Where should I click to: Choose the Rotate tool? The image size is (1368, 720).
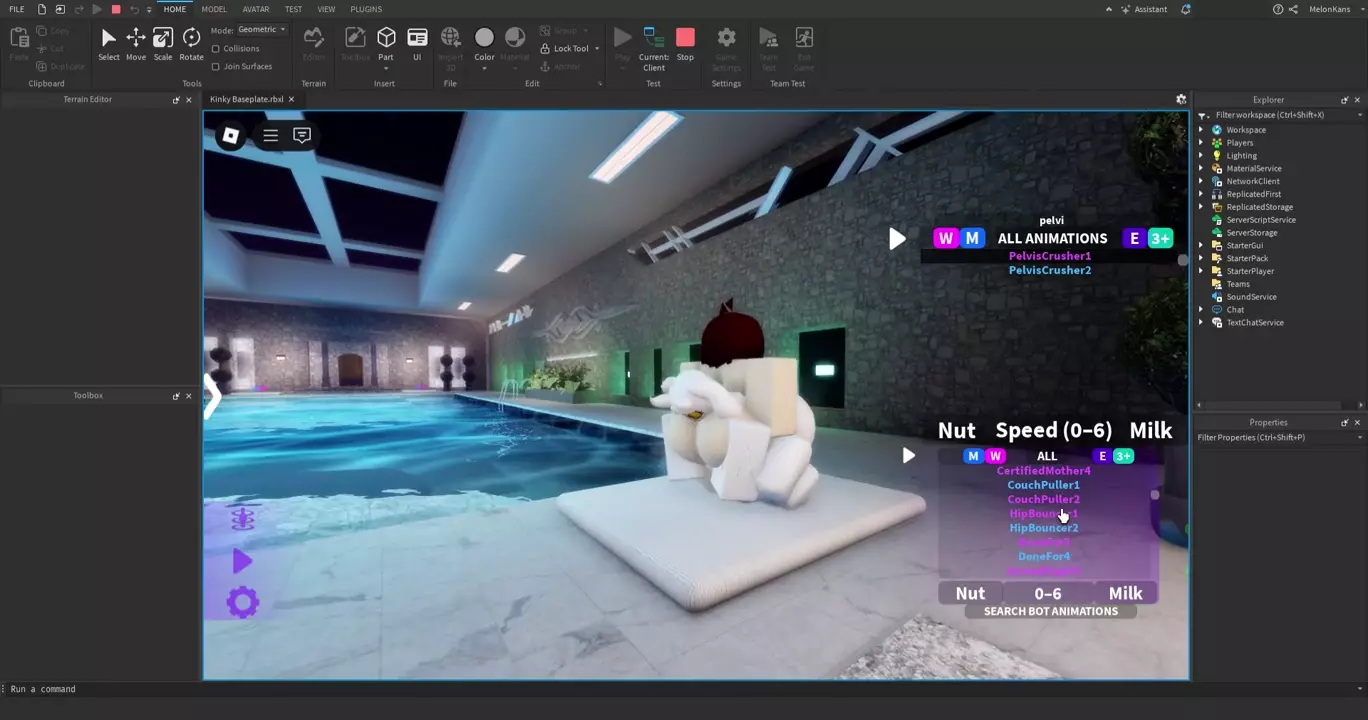pos(191,43)
